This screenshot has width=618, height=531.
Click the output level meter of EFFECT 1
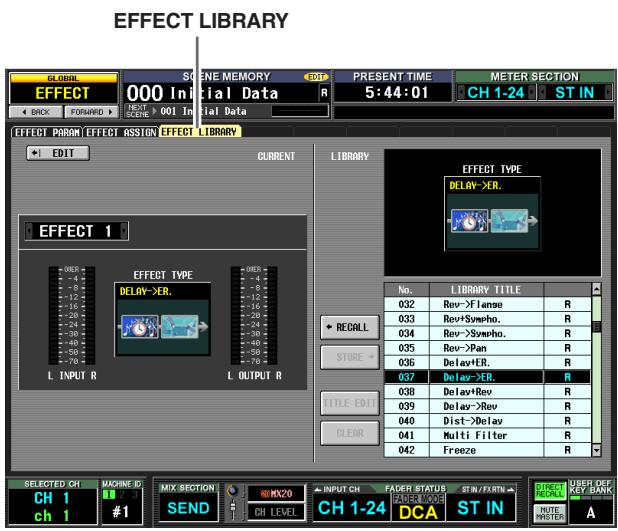click(254, 315)
